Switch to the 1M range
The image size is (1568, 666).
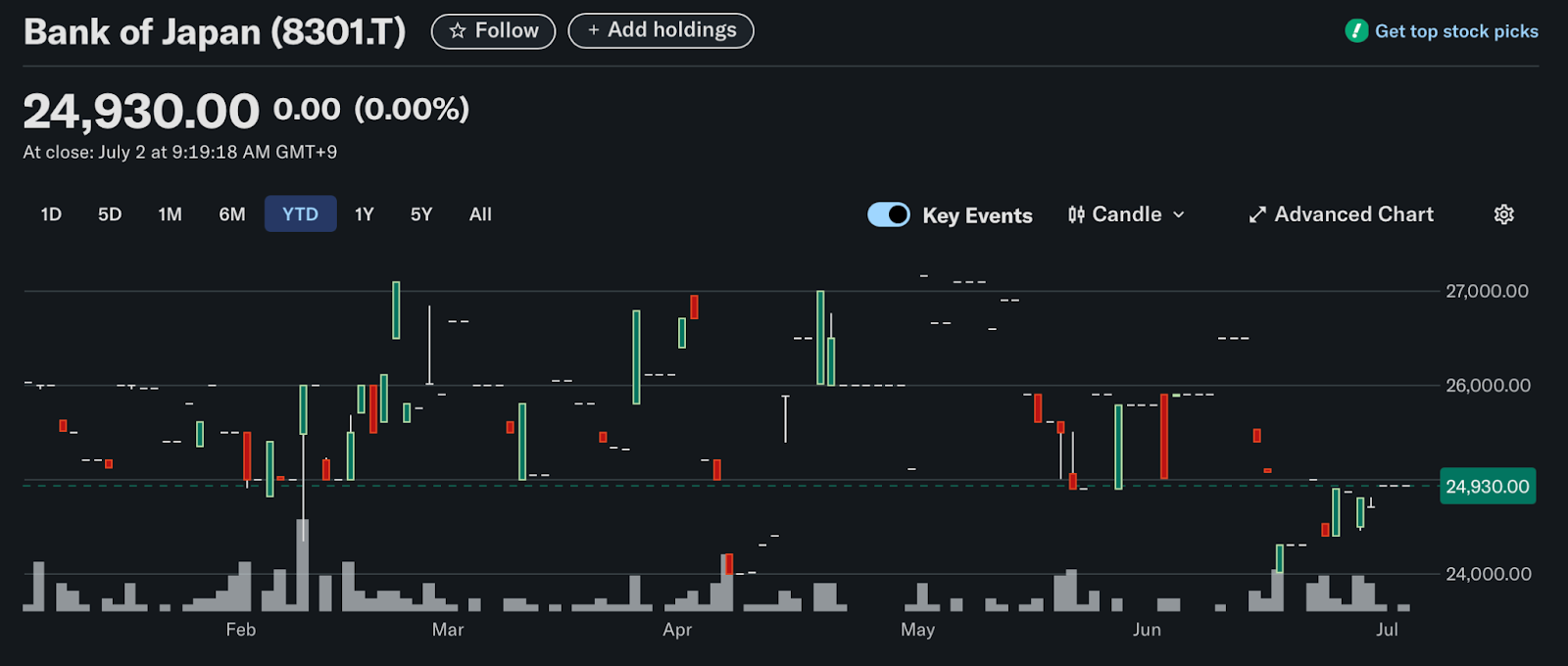tap(170, 214)
